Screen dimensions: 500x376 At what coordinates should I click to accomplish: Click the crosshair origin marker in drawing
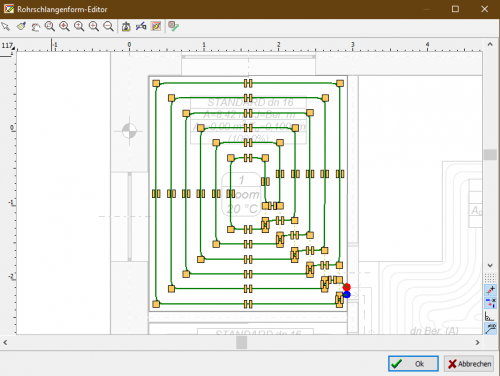[129, 131]
